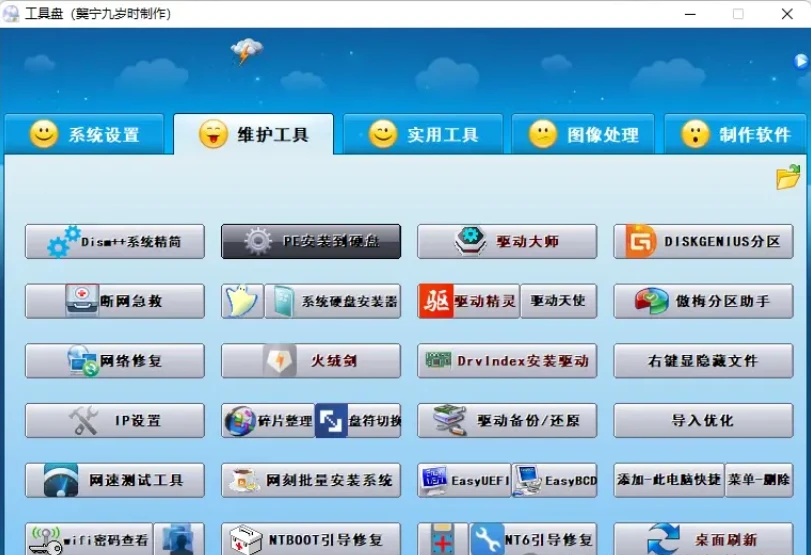Launch DISKGENIUS分区 partition tool

point(703,242)
